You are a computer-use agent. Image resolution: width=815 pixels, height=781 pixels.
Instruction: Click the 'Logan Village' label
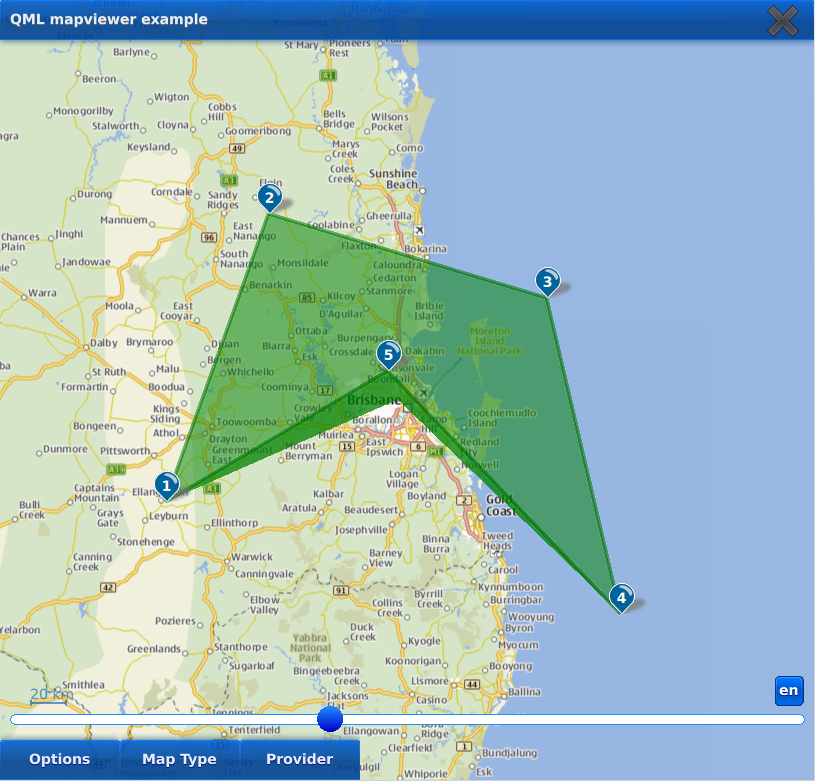(402, 479)
